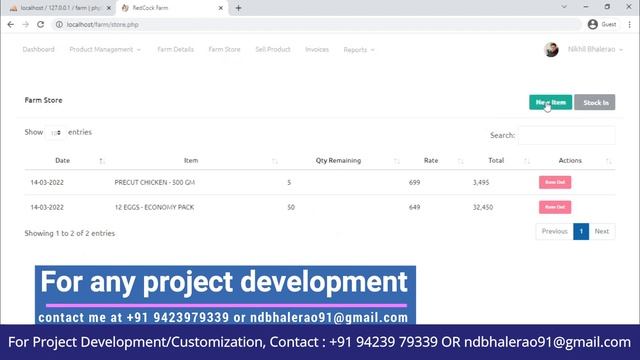Sort by Qty Remaining column
Screen dimensions: 640x360
tap(338, 160)
